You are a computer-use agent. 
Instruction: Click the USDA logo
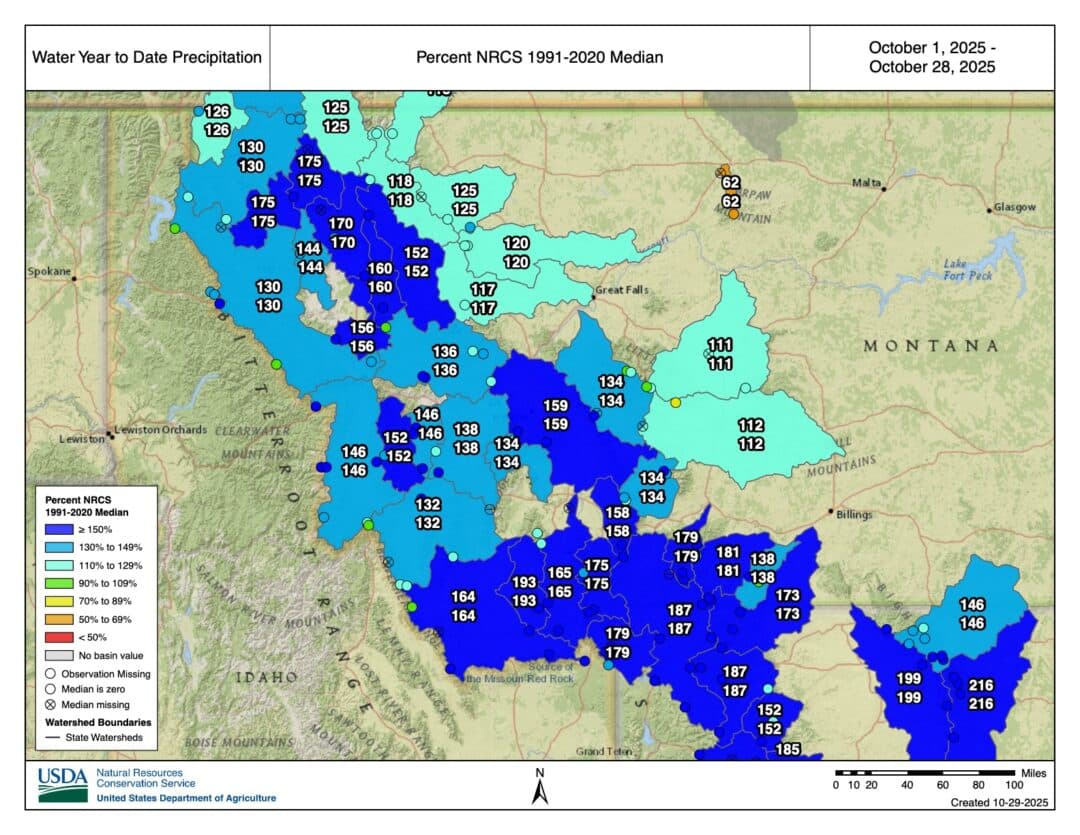tap(63, 785)
